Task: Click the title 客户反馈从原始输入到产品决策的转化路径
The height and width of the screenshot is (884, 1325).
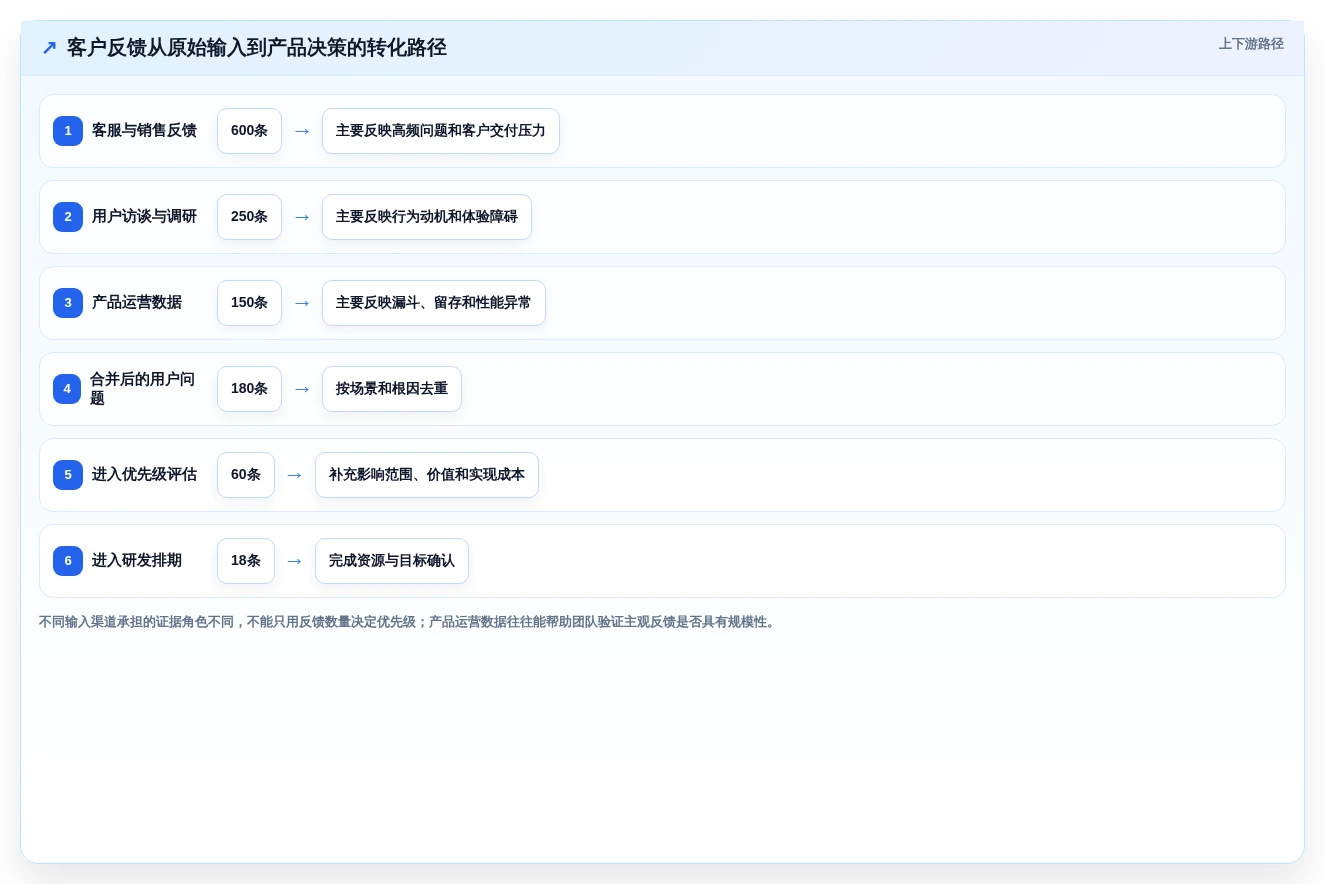Action: click(256, 48)
